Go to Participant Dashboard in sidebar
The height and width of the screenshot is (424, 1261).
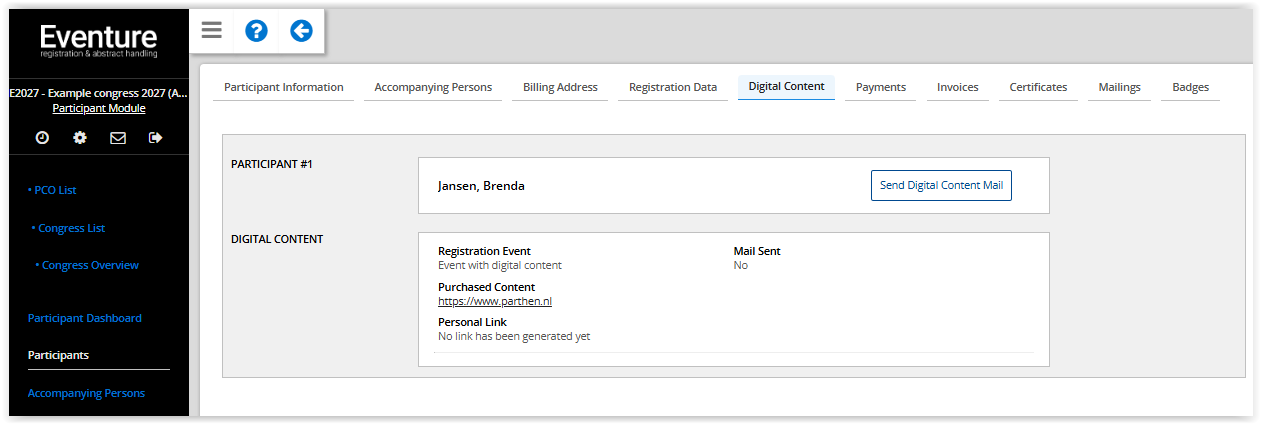(85, 318)
